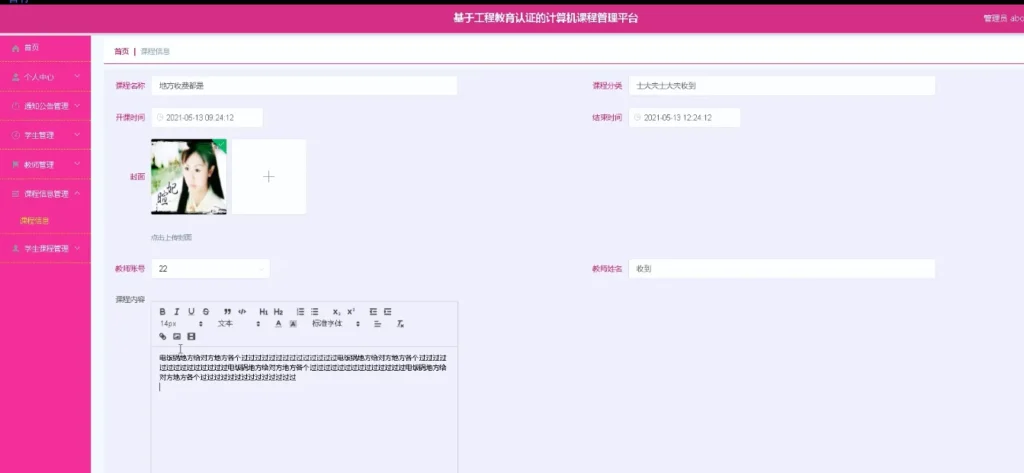This screenshot has width=1024, height=473.
Task: Clear text formatting in the editor
Action: (401, 324)
